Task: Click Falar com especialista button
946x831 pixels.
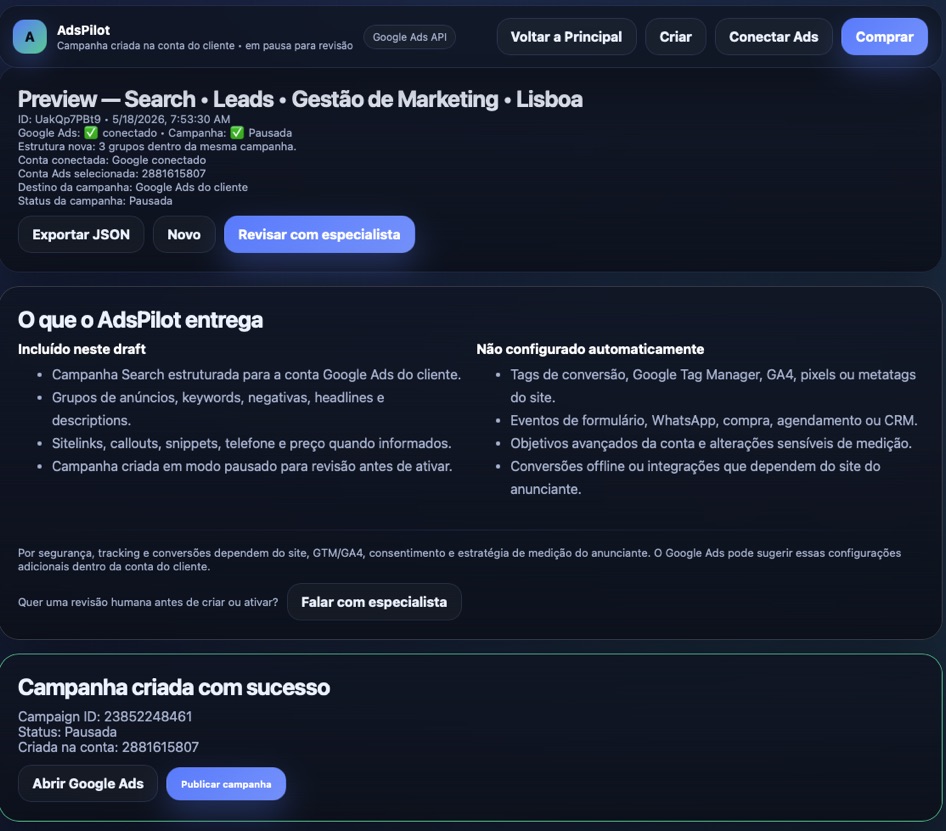Action: tap(374, 602)
